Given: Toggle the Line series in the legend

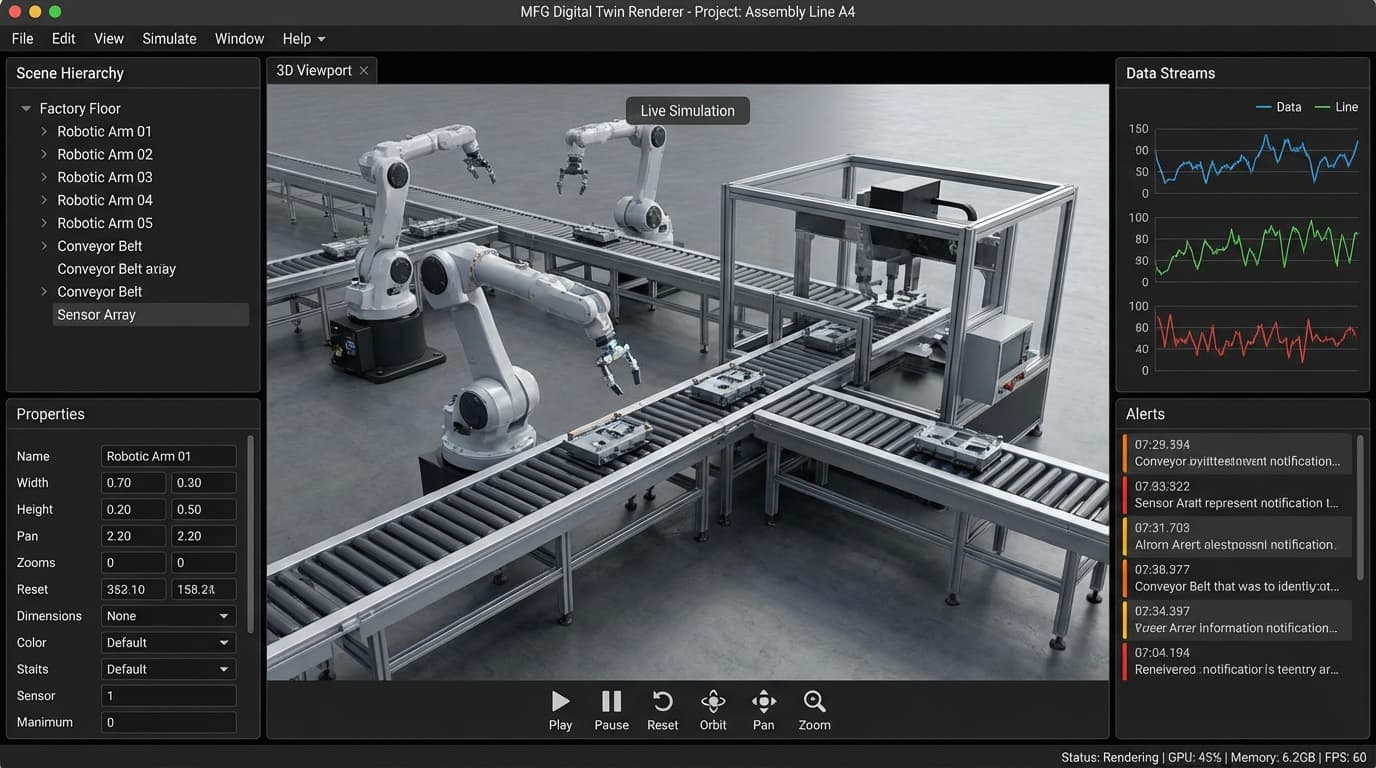Looking at the screenshot, I should pos(1337,106).
